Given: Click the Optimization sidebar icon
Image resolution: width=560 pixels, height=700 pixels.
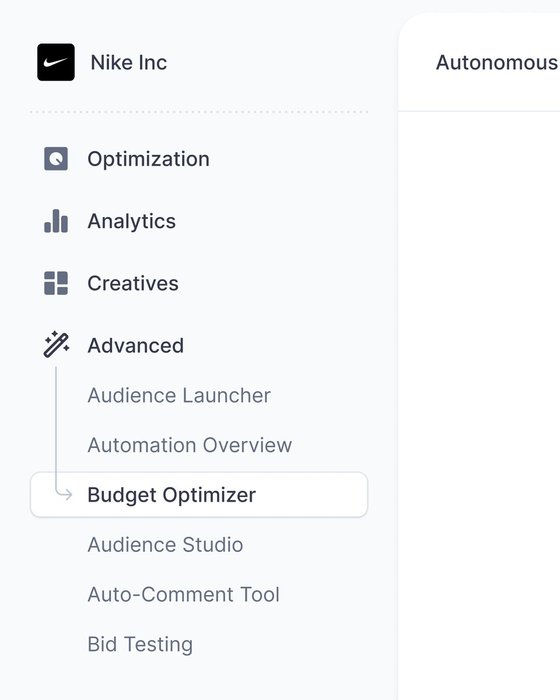Looking at the screenshot, I should tap(56, 158).
